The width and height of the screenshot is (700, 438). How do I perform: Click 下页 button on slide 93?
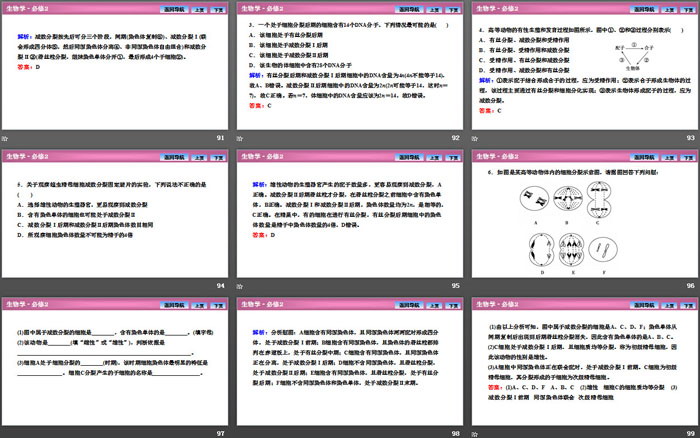(x=688, y=9)
